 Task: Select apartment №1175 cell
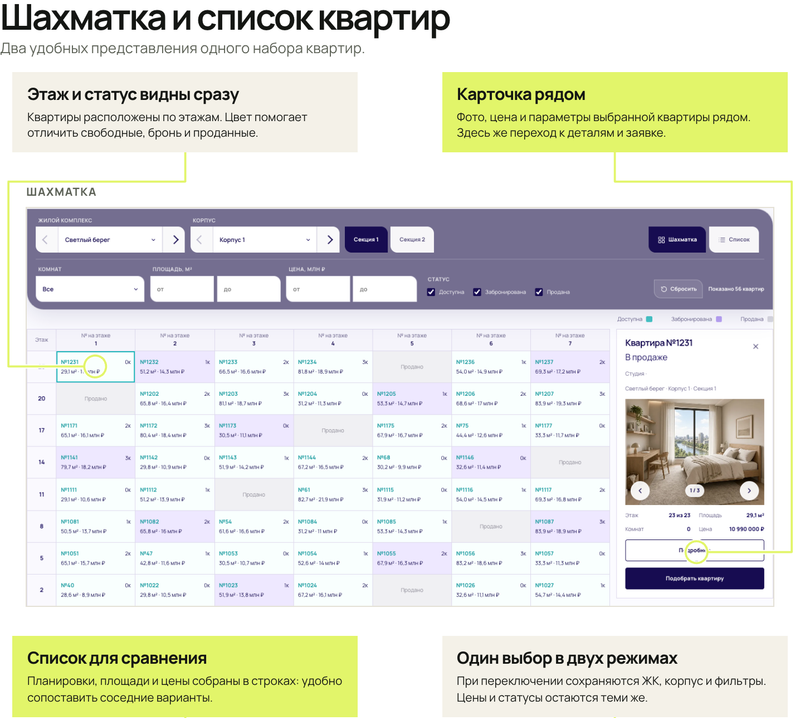(412, 431)
